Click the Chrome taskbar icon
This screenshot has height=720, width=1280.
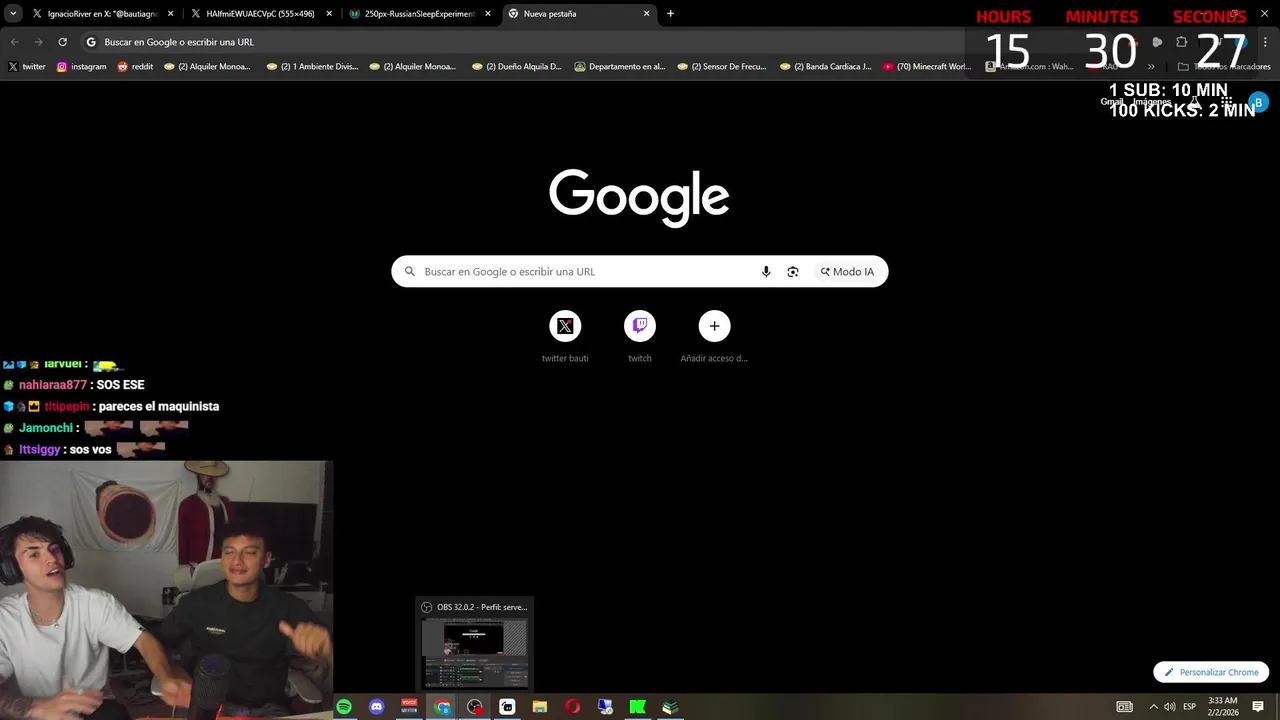442,707
